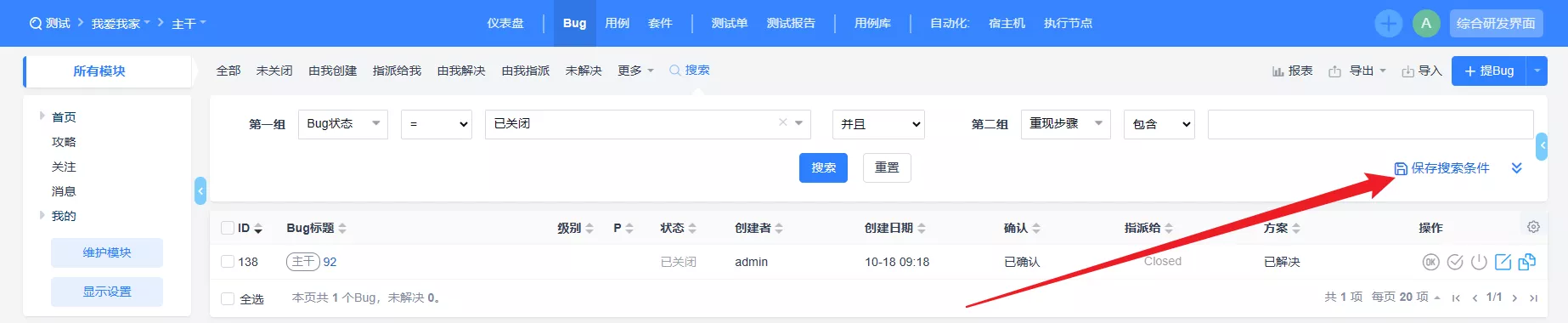This screenshot has width=1568, height=323.
Task: Toggle the 全选 select-all checkbox
Action: tap(228, 298)
